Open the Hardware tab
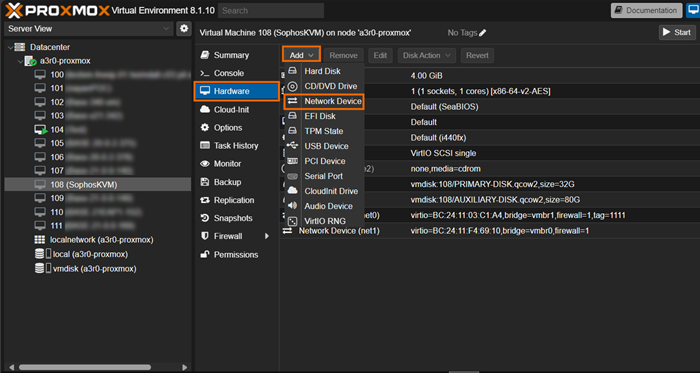The height and width of the screenshot is (373, 700). pyautogui.click(x=237, y=91)
